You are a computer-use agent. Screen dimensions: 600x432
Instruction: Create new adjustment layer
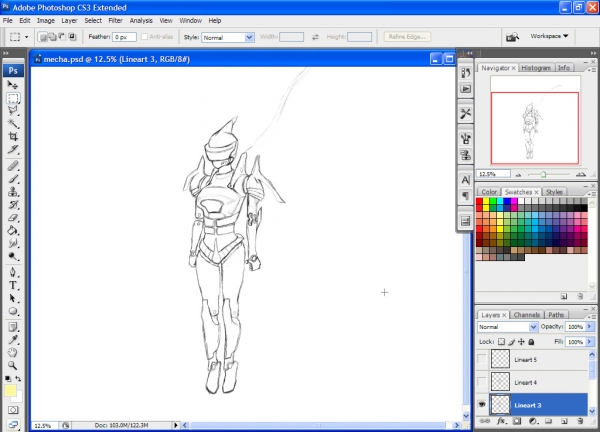(x=533, y=421)
